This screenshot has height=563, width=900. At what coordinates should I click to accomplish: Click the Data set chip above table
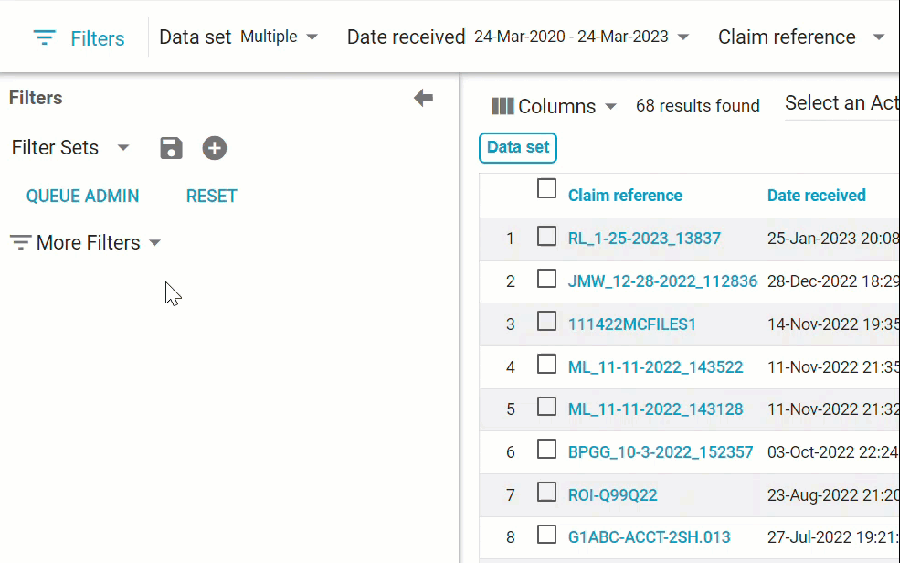click(x=518, y=148)
